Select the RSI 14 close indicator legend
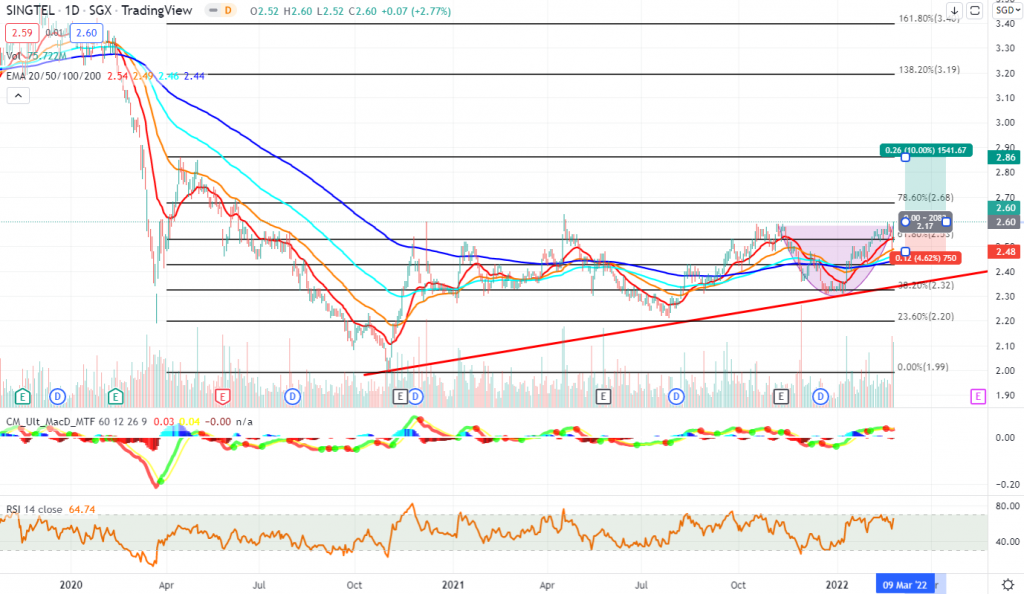 [34, 509]
